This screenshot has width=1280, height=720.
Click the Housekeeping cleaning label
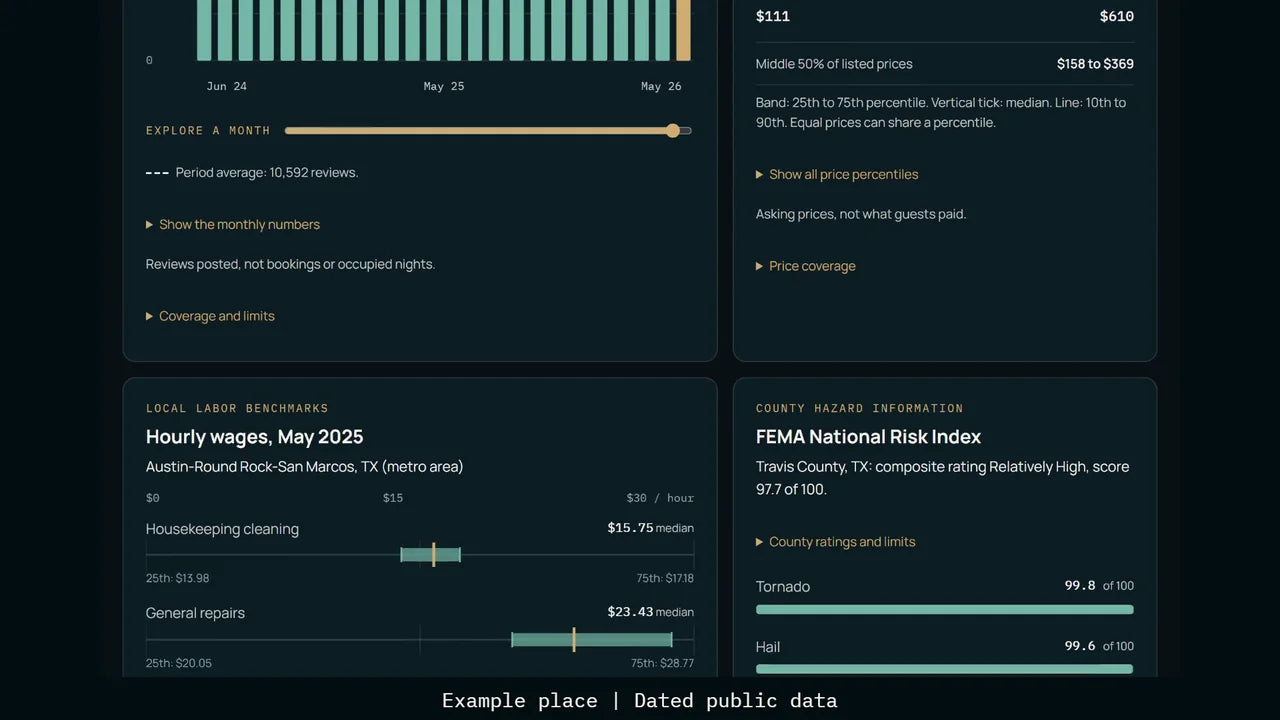[222, 529]
